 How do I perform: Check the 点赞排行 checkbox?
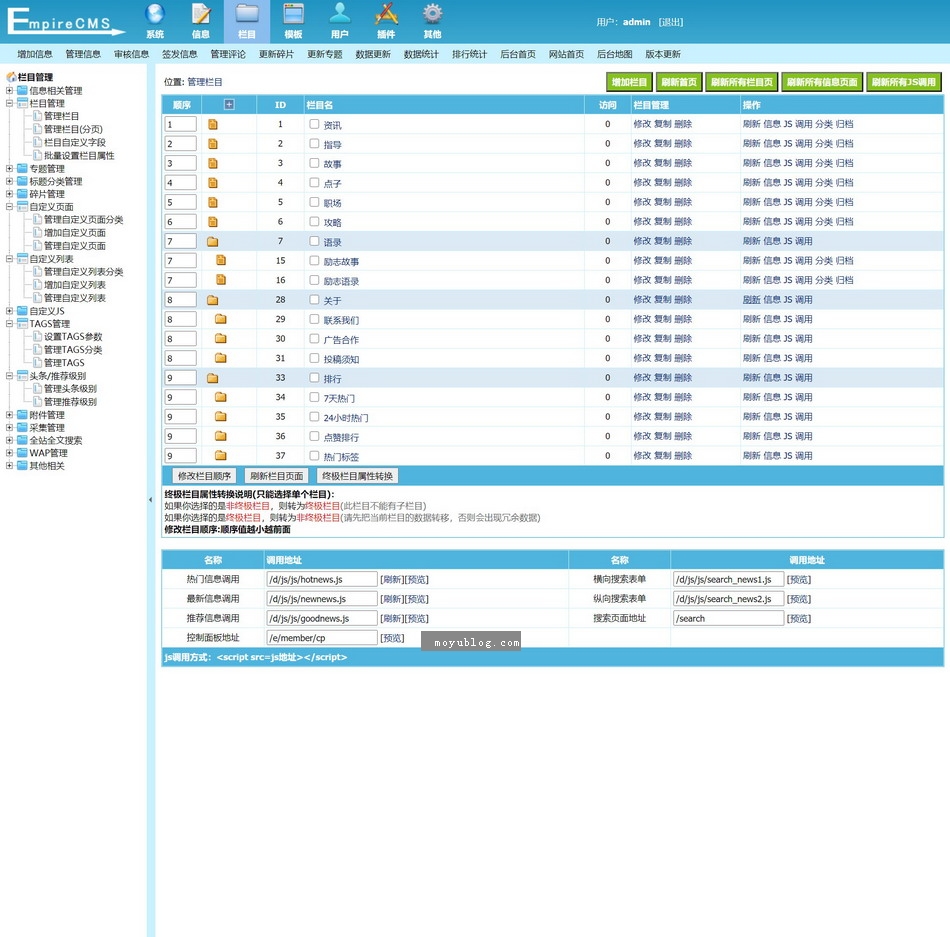(x=314, y=436)
